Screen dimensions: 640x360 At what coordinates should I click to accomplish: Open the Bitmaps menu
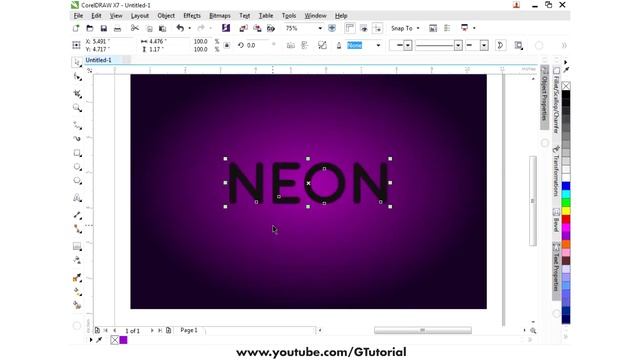(220, 16)
